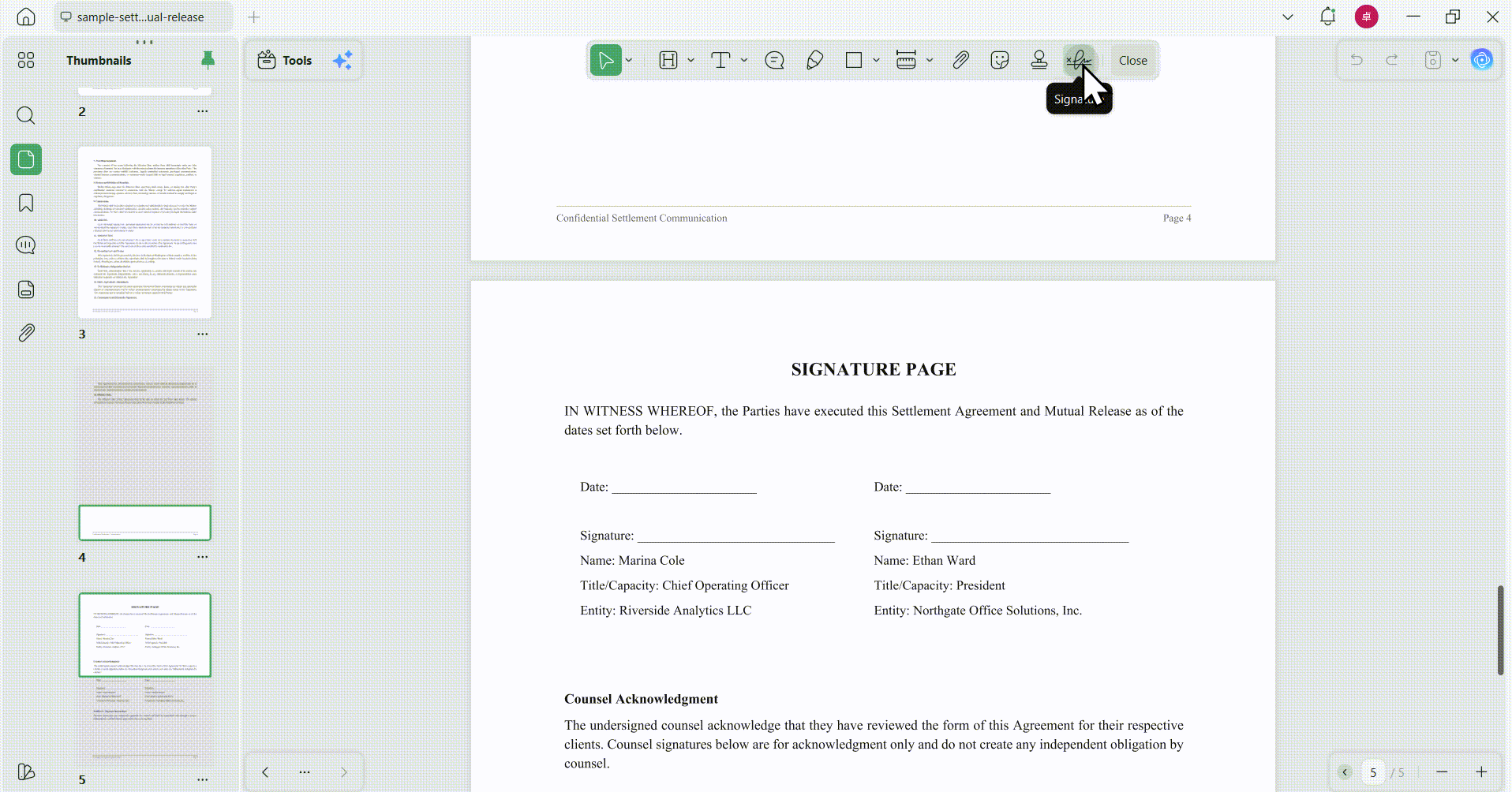Select the cursor/select tool
1512x792 pixels.
click(605, 60)
